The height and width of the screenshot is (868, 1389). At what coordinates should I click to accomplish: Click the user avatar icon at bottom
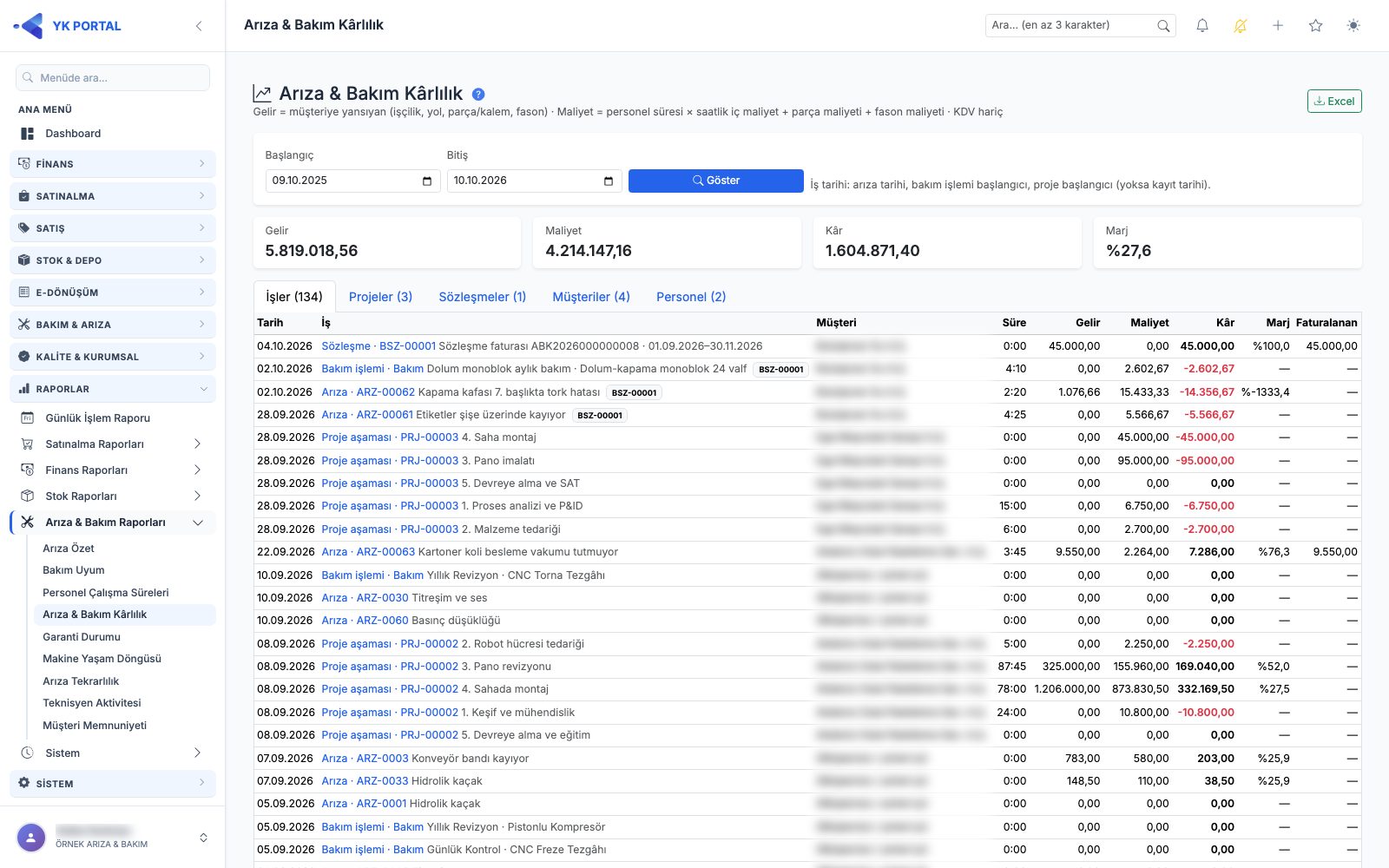tap(31, 838)
